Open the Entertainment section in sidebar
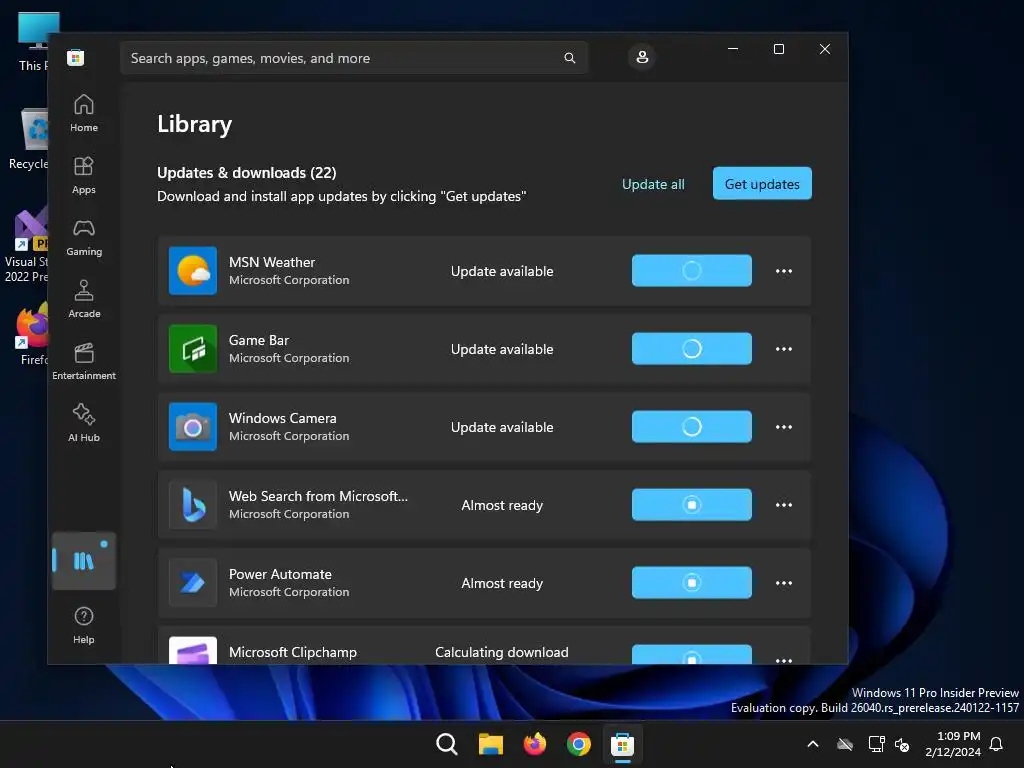1024x768 pixels. pos(84,362)
